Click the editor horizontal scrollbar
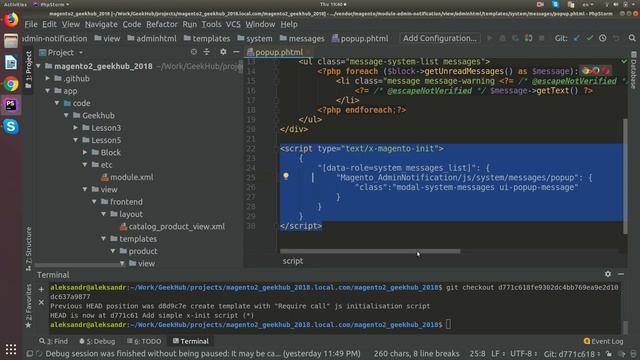The width and height of the screenshot is (640, 360). tap(370, 251)
